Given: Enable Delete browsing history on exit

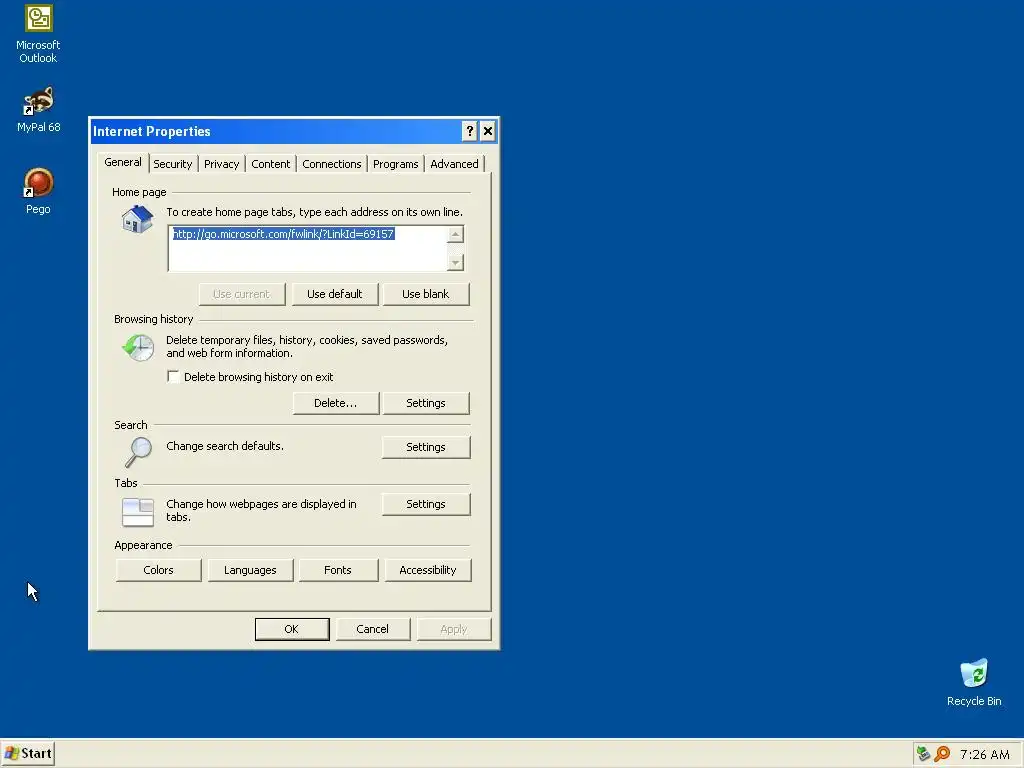Looking at the screenshot, I should click(173, 377).
